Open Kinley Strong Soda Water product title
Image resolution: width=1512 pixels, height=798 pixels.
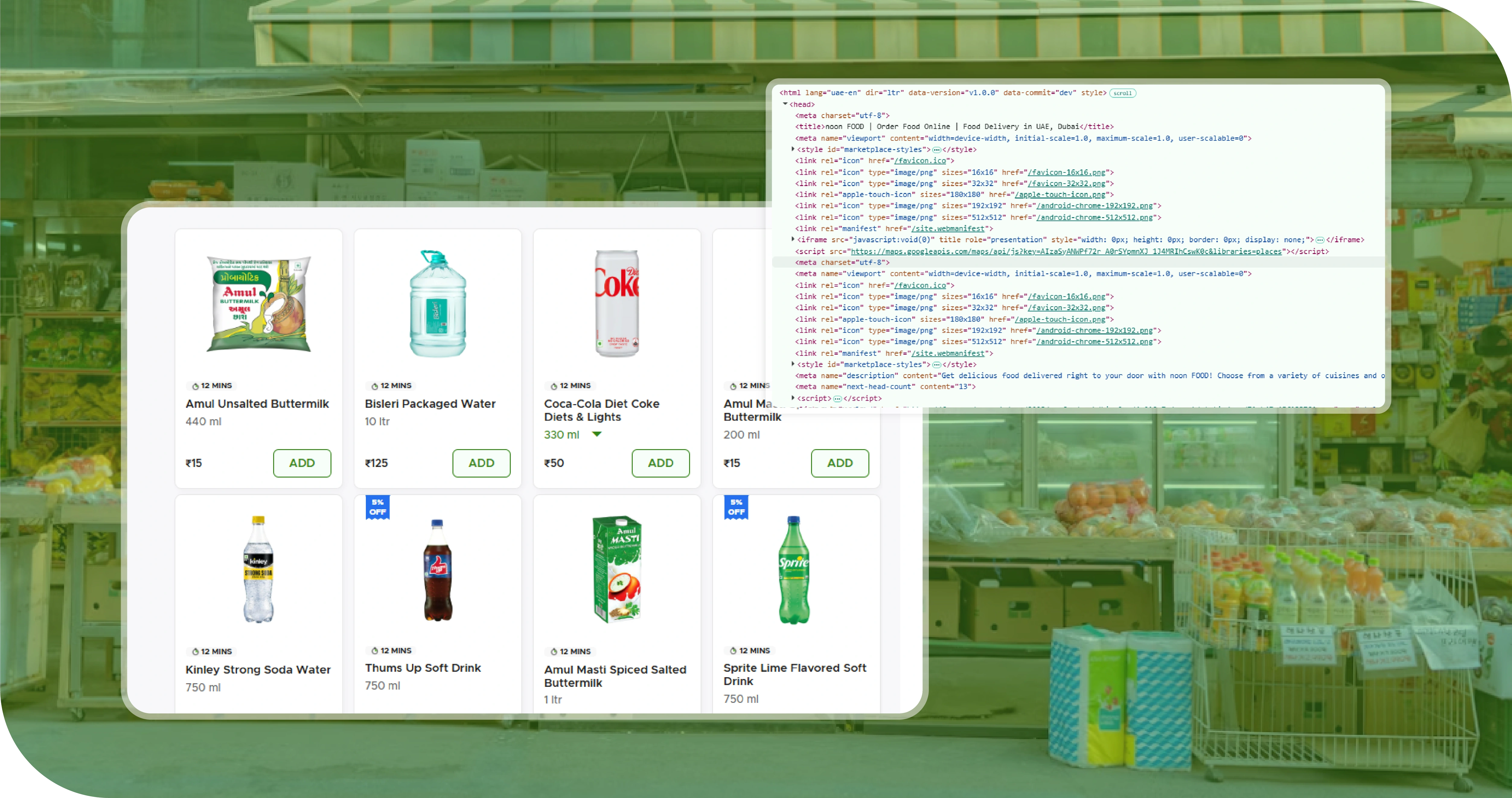(x=258, y=669)
